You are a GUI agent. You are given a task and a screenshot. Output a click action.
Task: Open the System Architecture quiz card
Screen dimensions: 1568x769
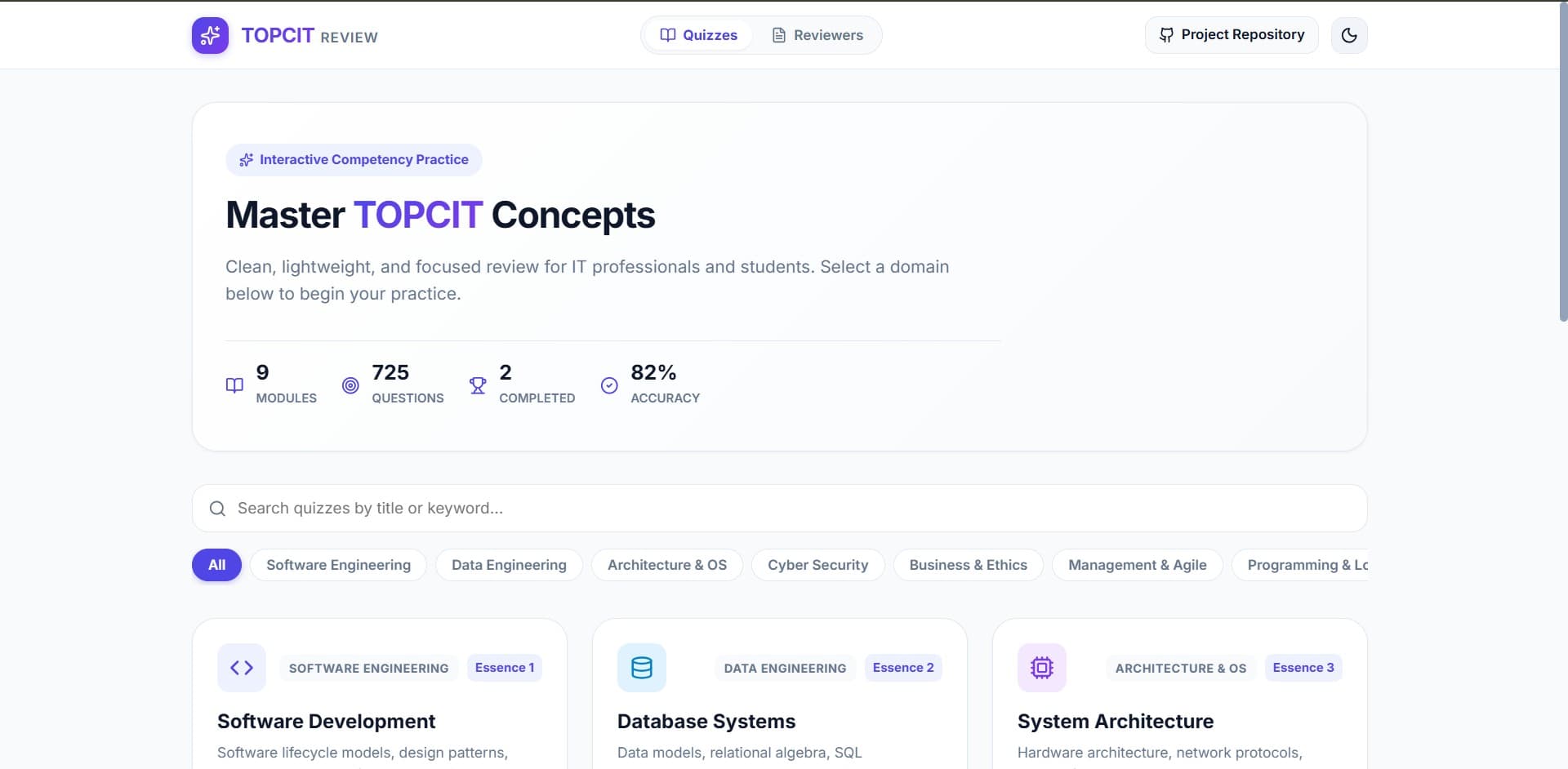coord(1180,694)
